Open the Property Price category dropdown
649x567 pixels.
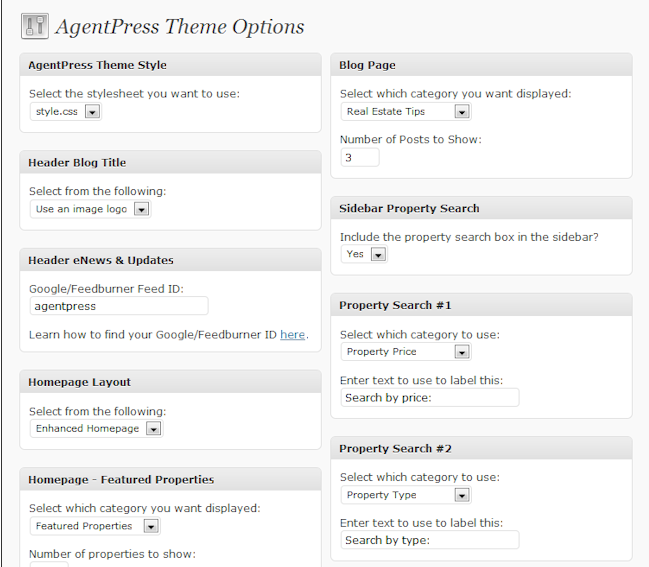coord(406,352)
